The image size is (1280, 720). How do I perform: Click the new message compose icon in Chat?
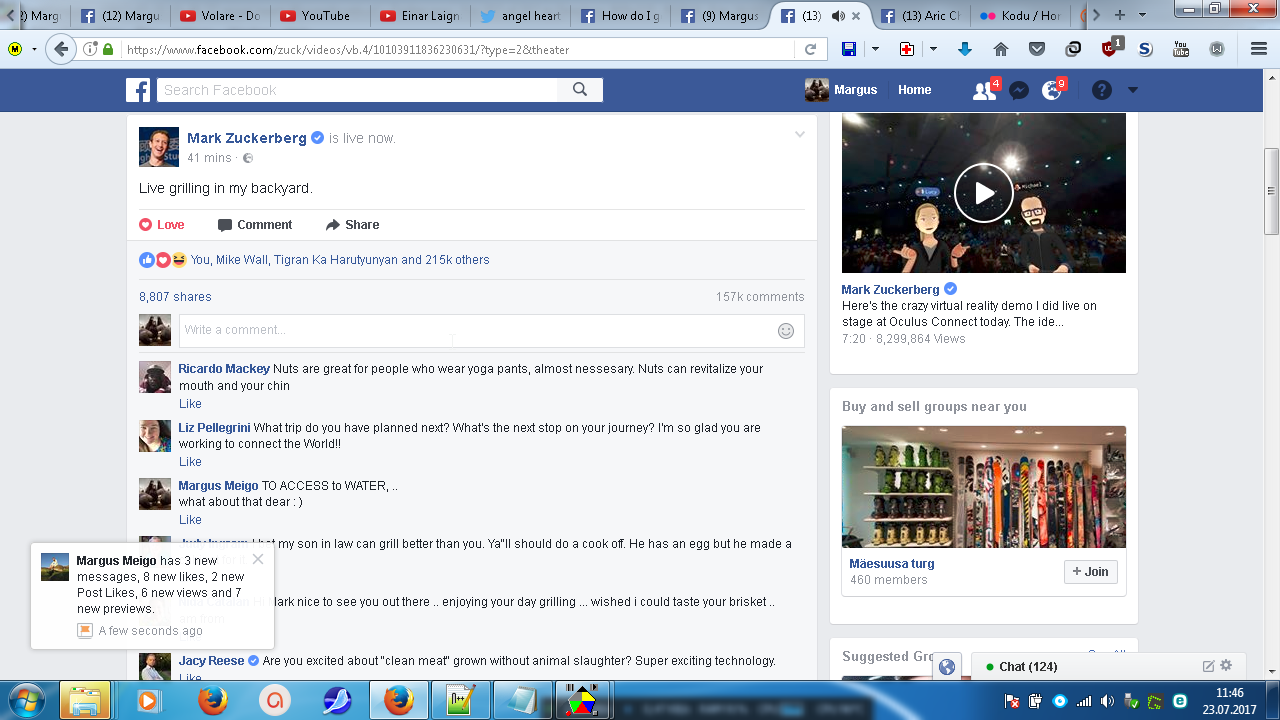(1208, 666)
